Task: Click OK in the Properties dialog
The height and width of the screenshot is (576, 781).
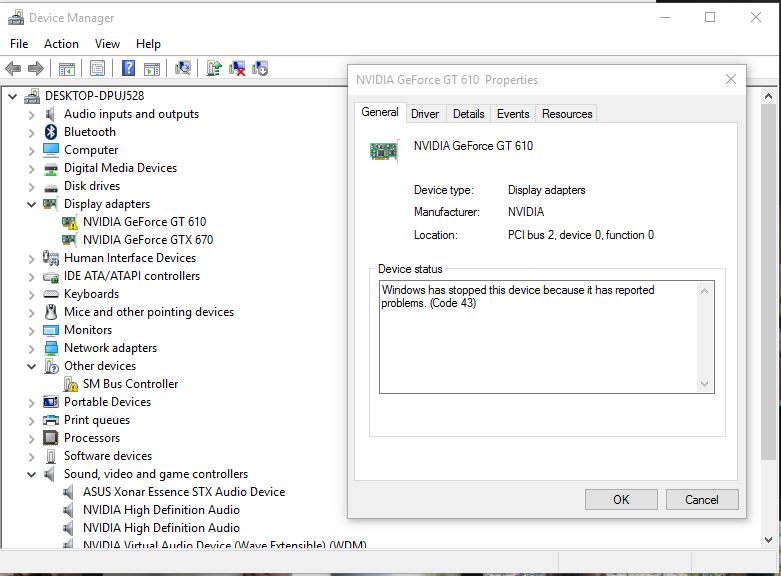Action: (621, 500)
